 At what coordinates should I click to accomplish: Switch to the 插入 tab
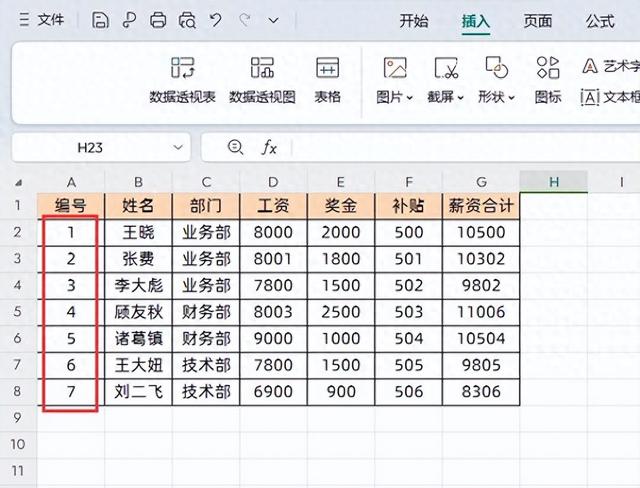(x=476, y=21)
